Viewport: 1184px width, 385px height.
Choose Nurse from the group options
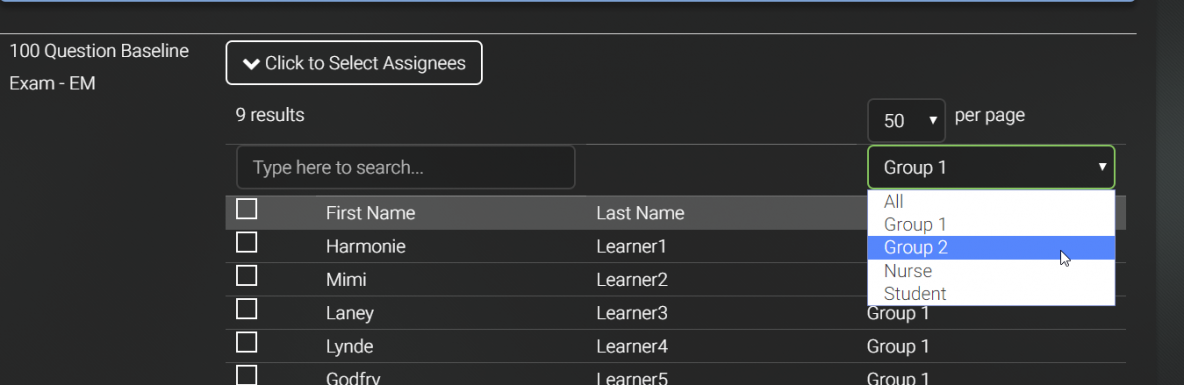pos(991,270)
